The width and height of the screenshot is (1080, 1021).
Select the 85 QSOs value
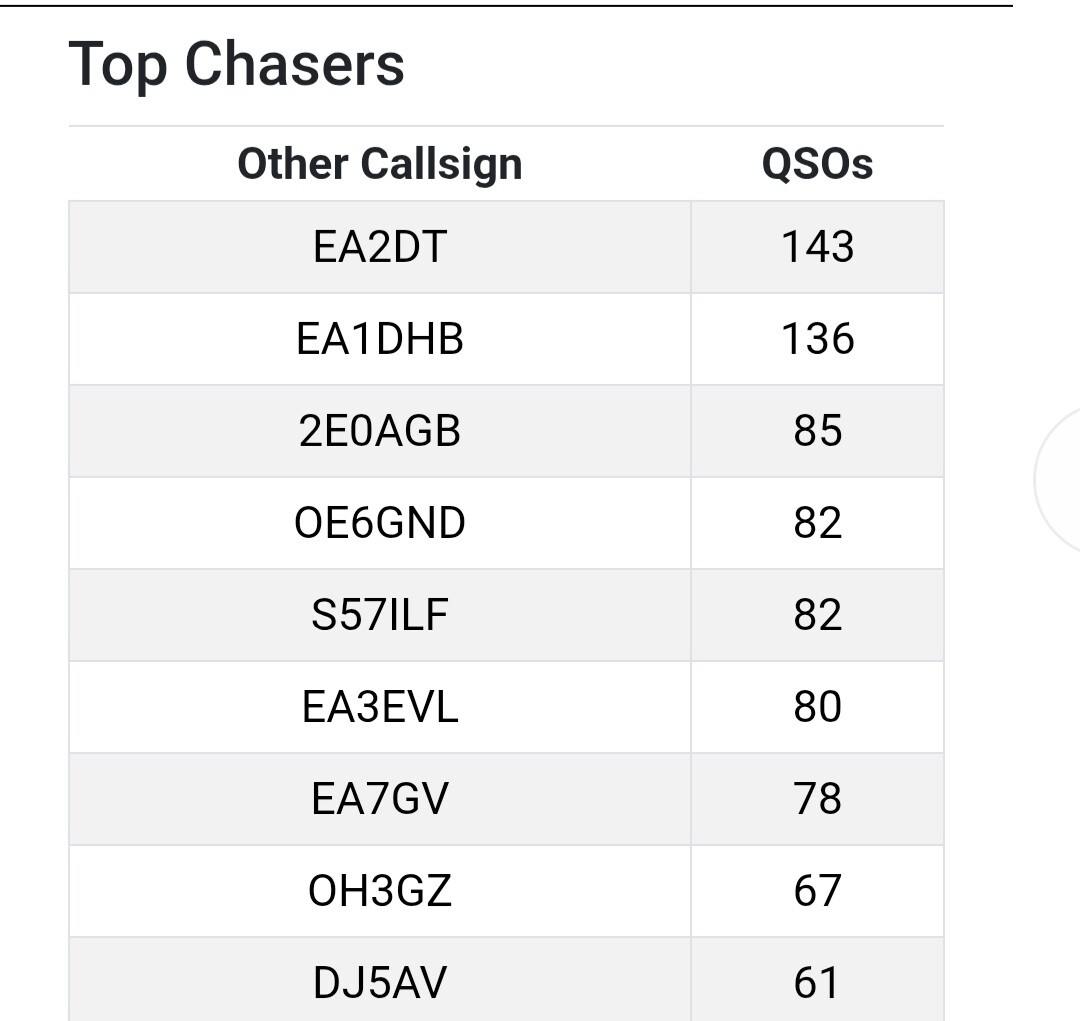point(817,431)
